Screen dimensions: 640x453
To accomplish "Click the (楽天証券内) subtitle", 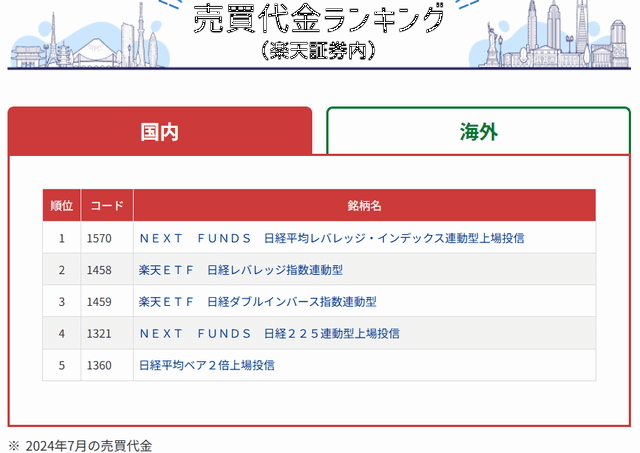I will coord(319,51).
